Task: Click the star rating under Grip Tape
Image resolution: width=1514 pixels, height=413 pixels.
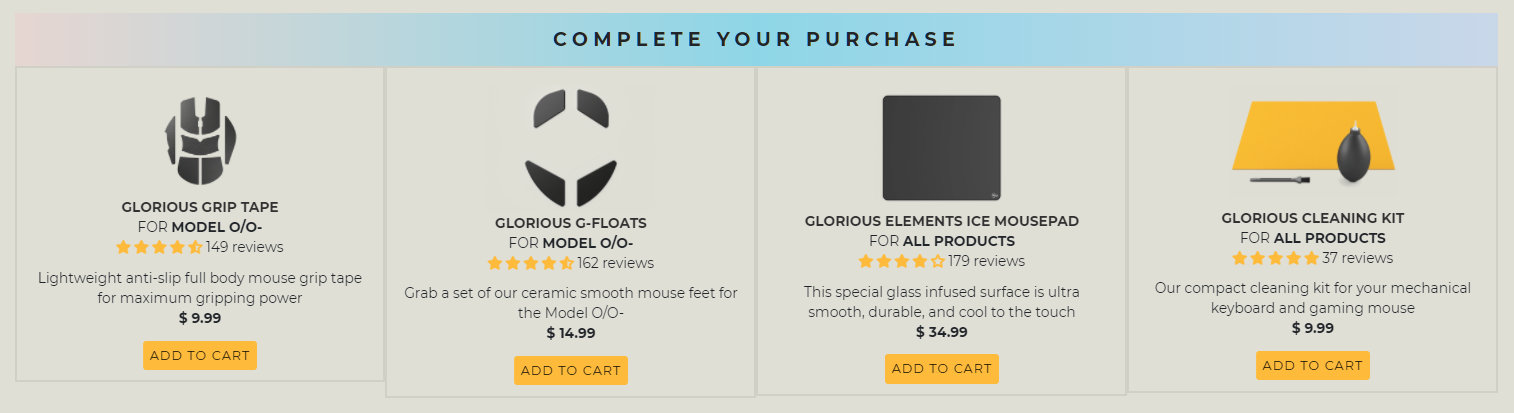Action: 159,247
